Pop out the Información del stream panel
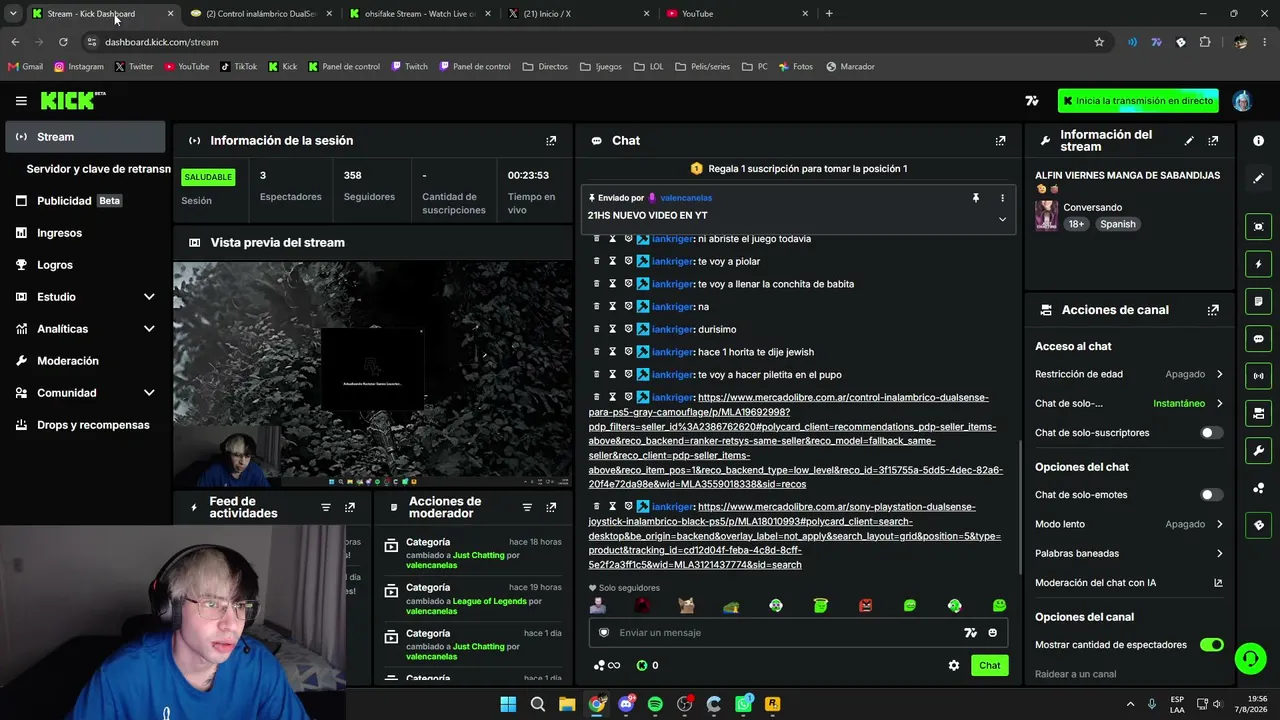The height and width of the screenshot is (720, 1280). click(x=1213, y=141)
